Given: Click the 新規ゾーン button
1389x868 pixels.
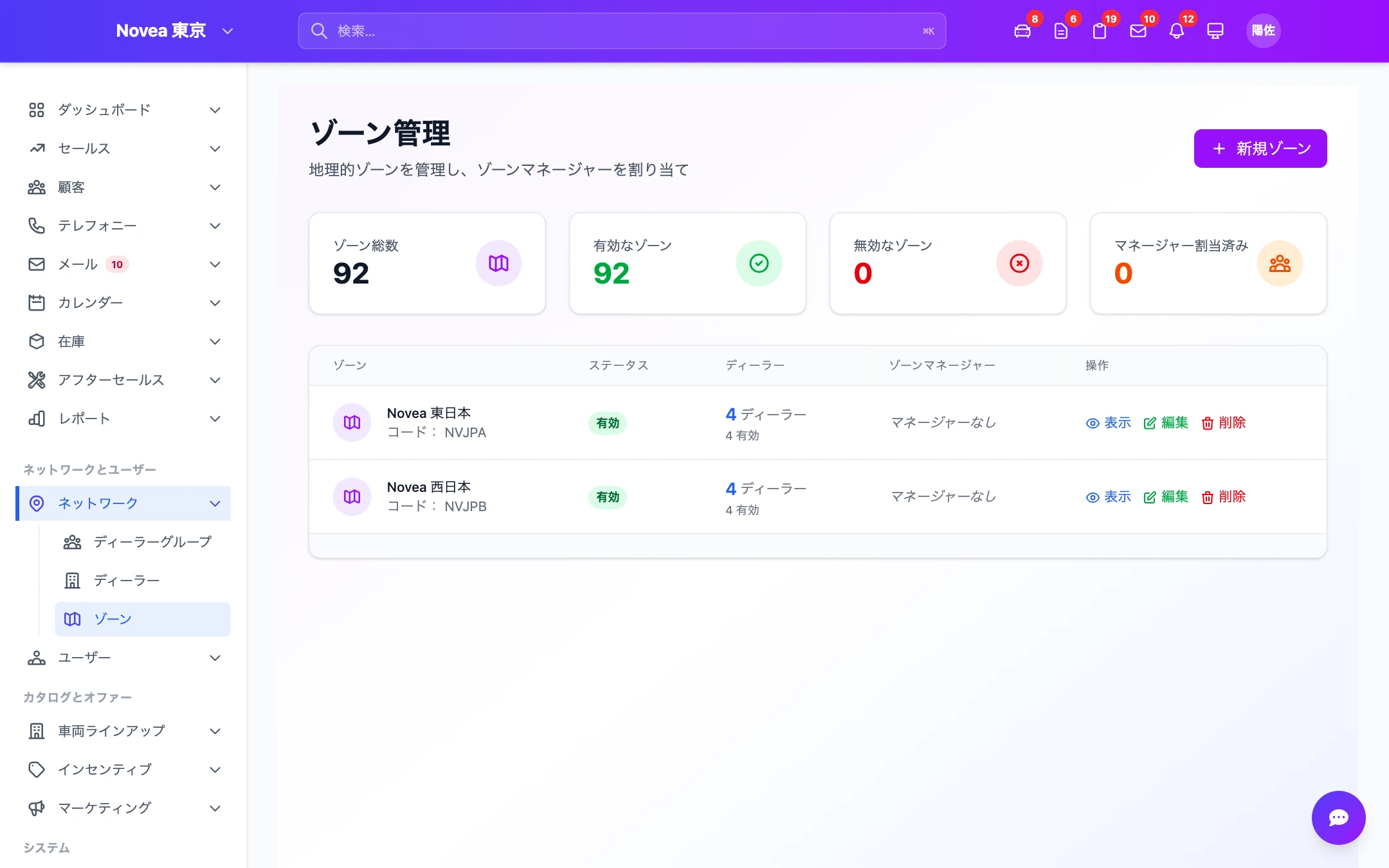Looking at the screenshot, I should 1260,149.
